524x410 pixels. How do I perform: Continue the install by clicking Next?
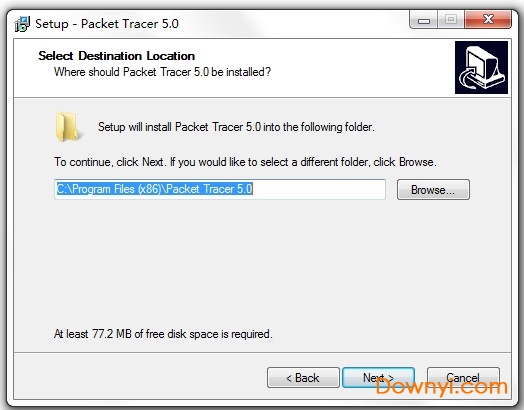(x=378, y=378)
